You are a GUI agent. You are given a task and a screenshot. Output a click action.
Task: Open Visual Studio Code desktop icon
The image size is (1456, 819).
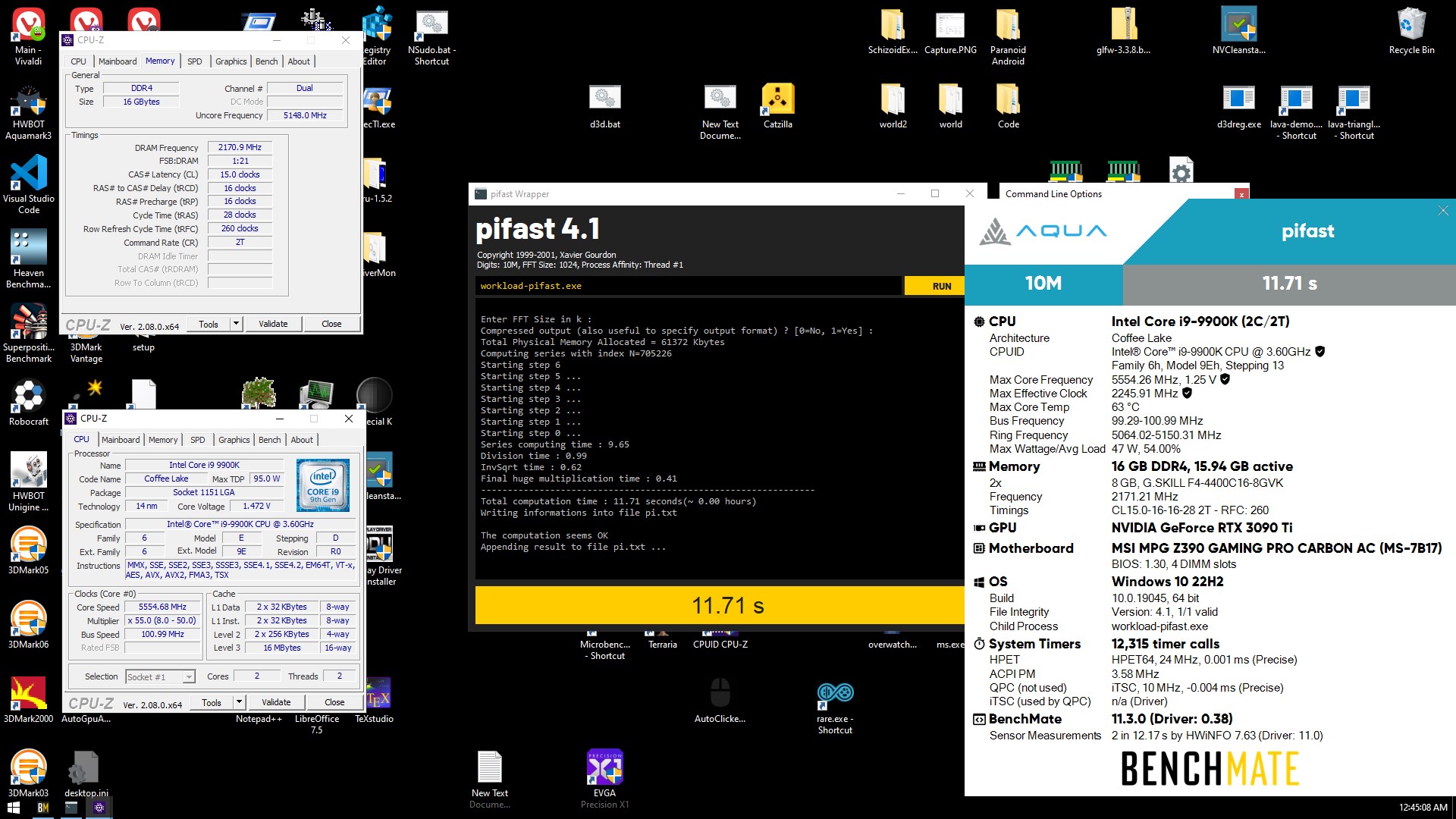[x=29, y=185]
